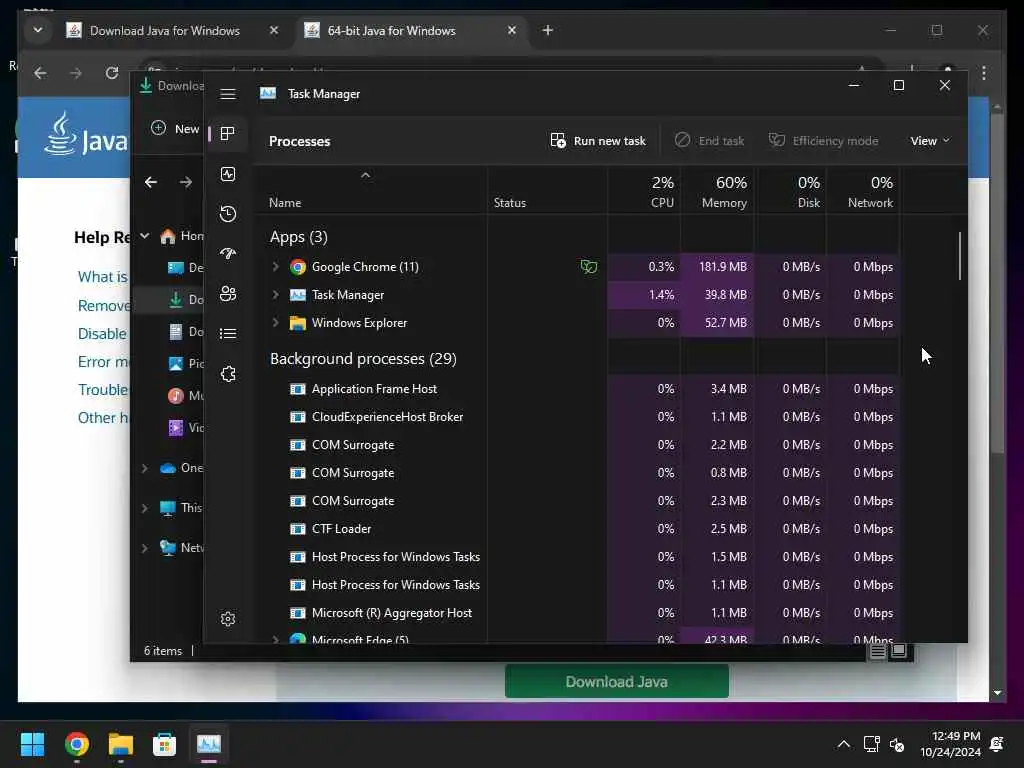Open Task Manager hamburger navigation menu
Screen dimensions: 1024x768
pyautogui.click(x=228, y=94)
